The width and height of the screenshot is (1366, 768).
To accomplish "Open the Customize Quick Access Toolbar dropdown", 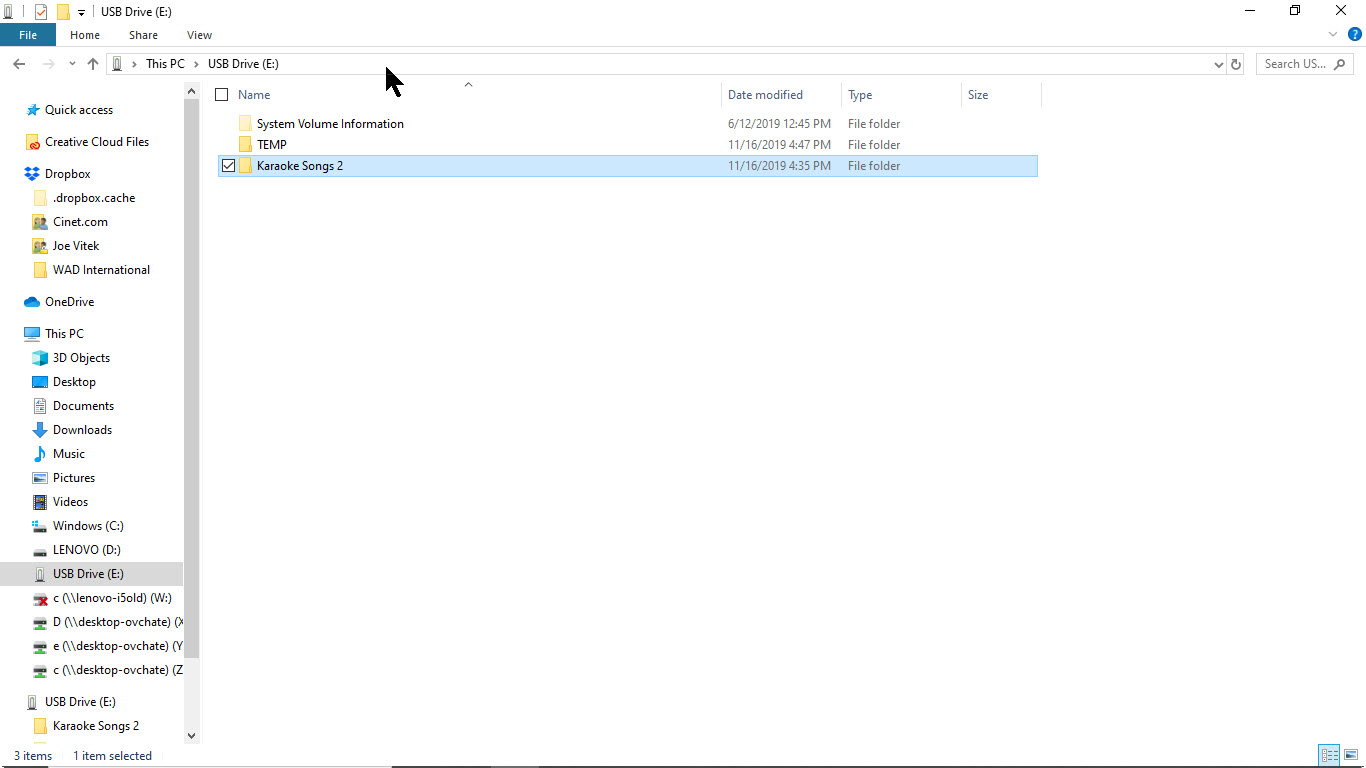I will tap(81, 12).
